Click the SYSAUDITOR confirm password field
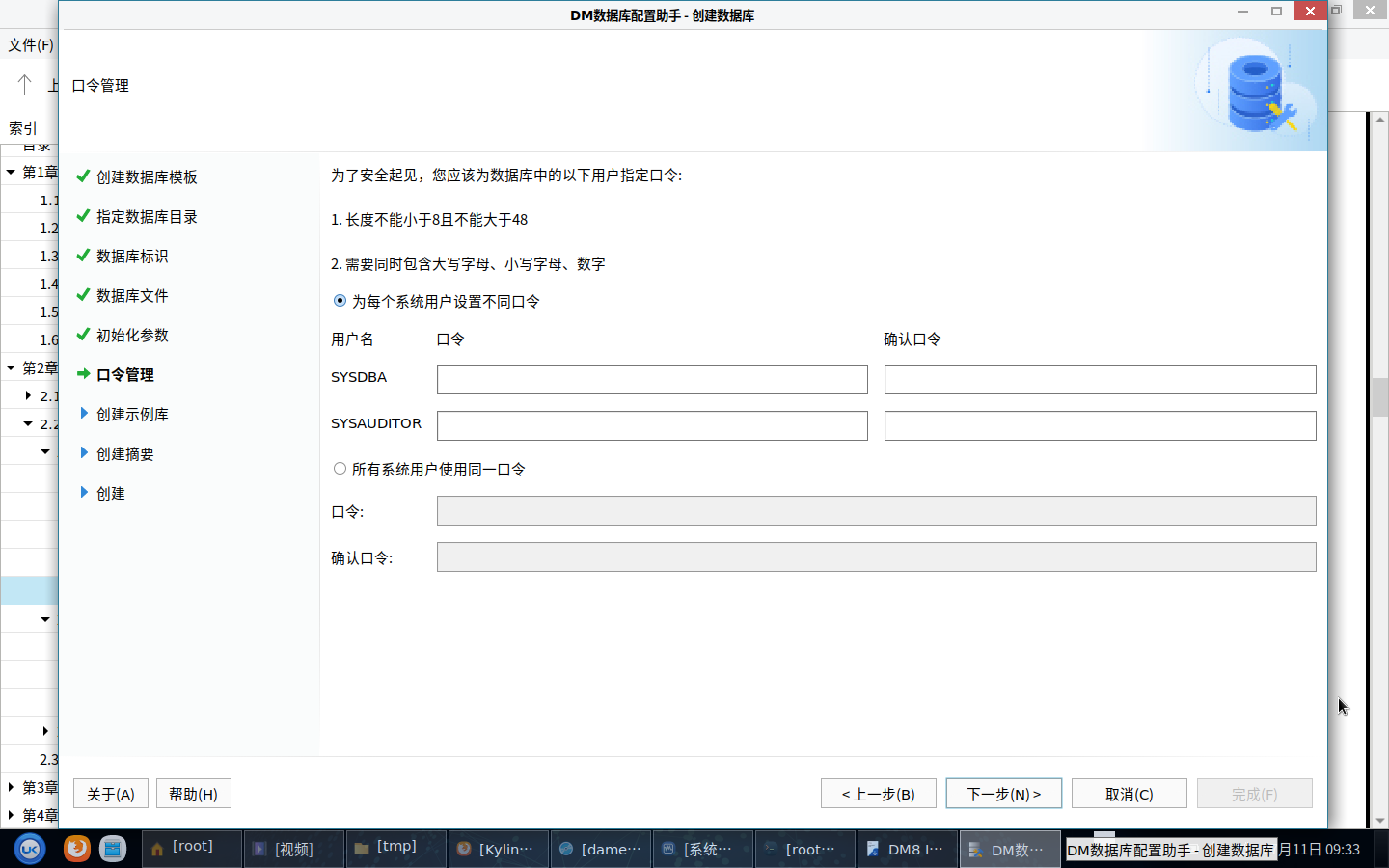 (x=1100, y=425)
